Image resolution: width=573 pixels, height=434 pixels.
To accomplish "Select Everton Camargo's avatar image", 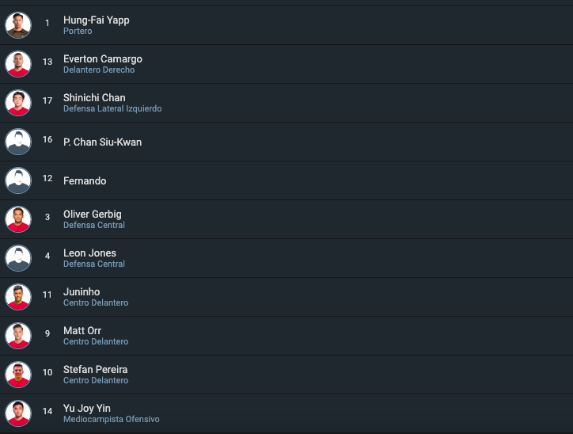I will [18, 64].
